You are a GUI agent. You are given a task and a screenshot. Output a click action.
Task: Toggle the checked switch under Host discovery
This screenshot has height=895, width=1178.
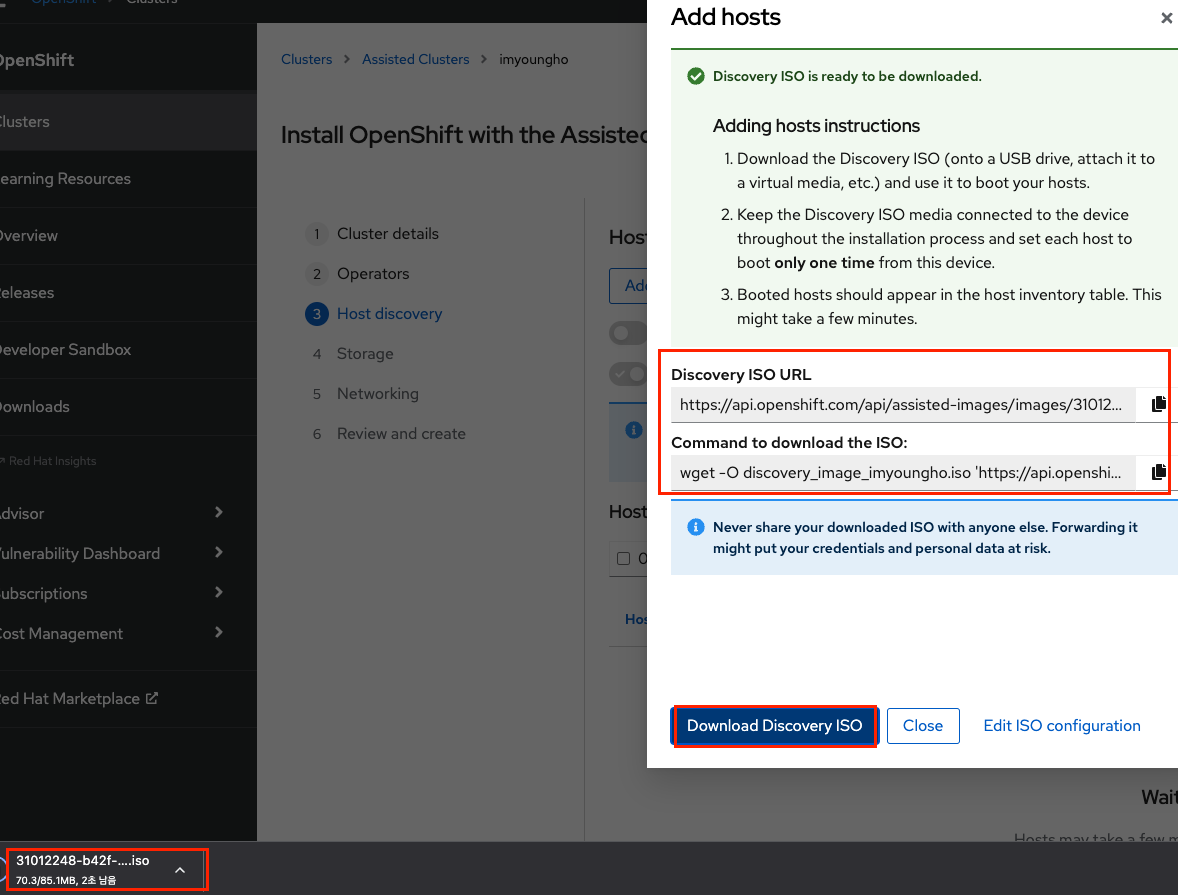point(628,373)
